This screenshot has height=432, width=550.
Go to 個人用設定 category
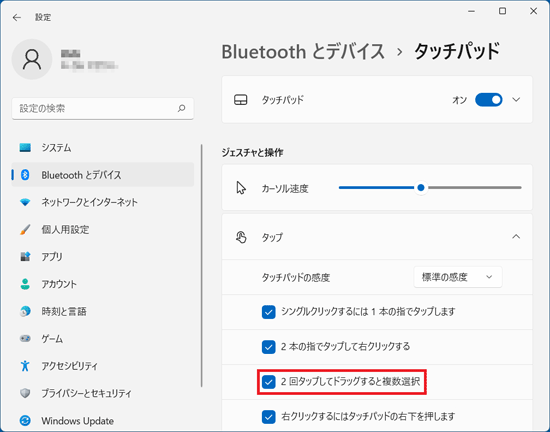[x=102, y=230]
